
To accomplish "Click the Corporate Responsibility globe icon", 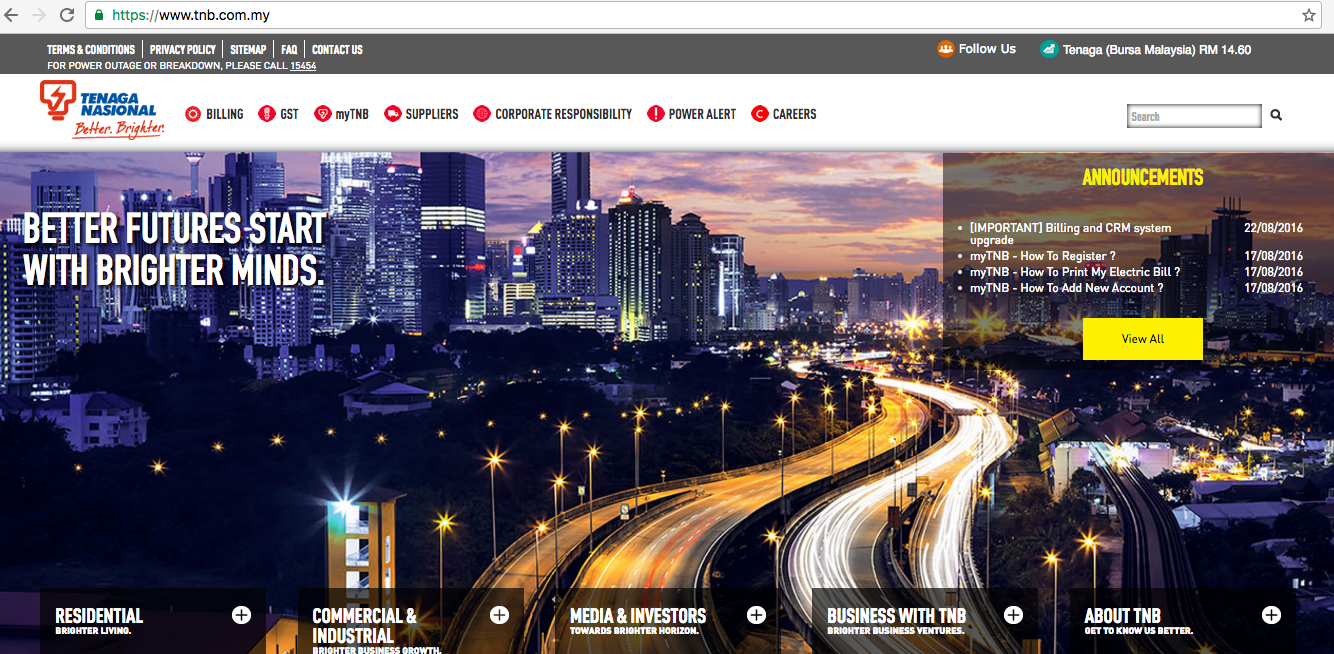I will click(x=482, y=114).
